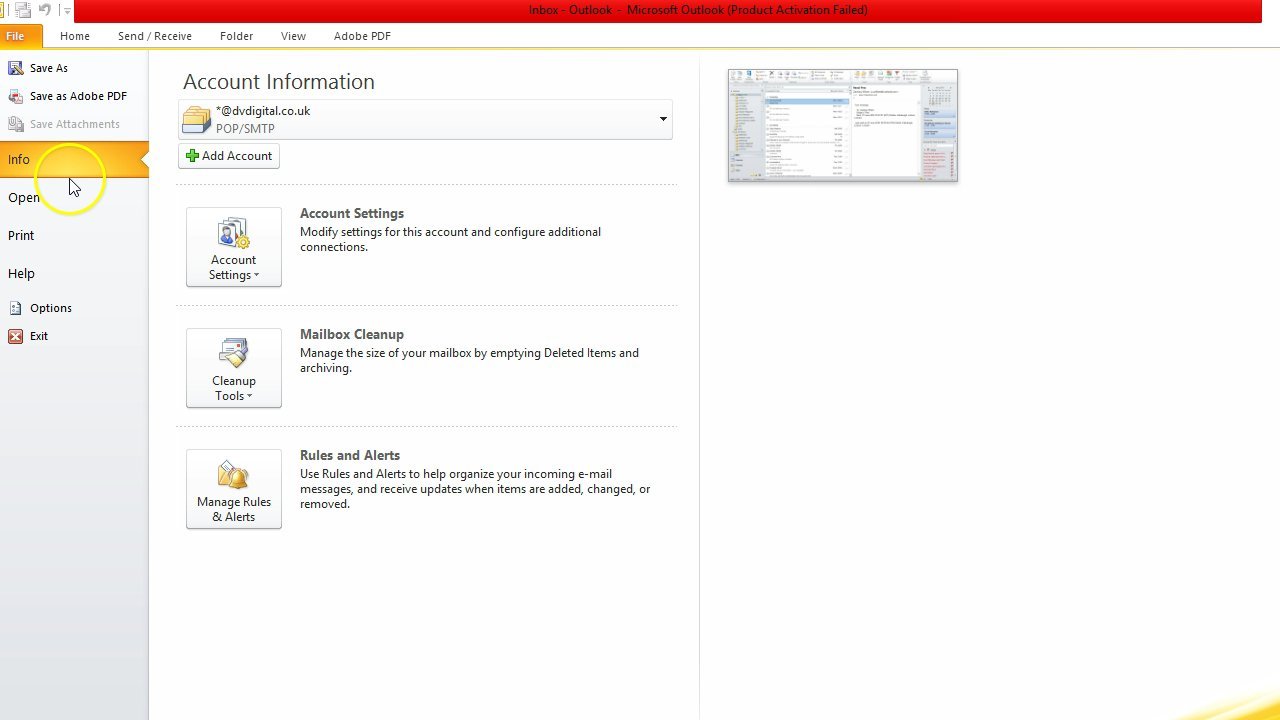Click the Undo icon in quick access toolbar
The height and width of the screenshot is (720, 1280).
pos(44,10)
